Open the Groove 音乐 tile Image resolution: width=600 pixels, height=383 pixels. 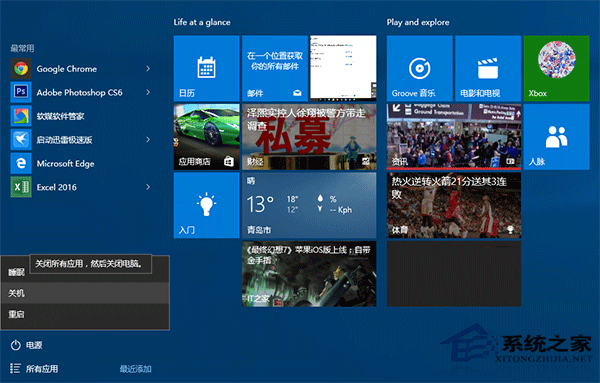tap(420, 68)
